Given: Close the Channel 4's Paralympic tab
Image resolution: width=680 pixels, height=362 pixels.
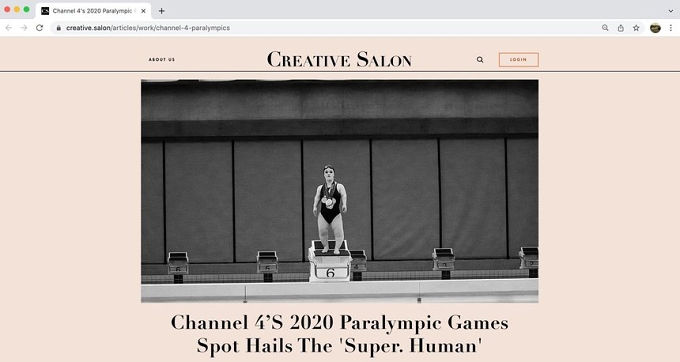Looking at the screenshot, I should tap(144, 11).
